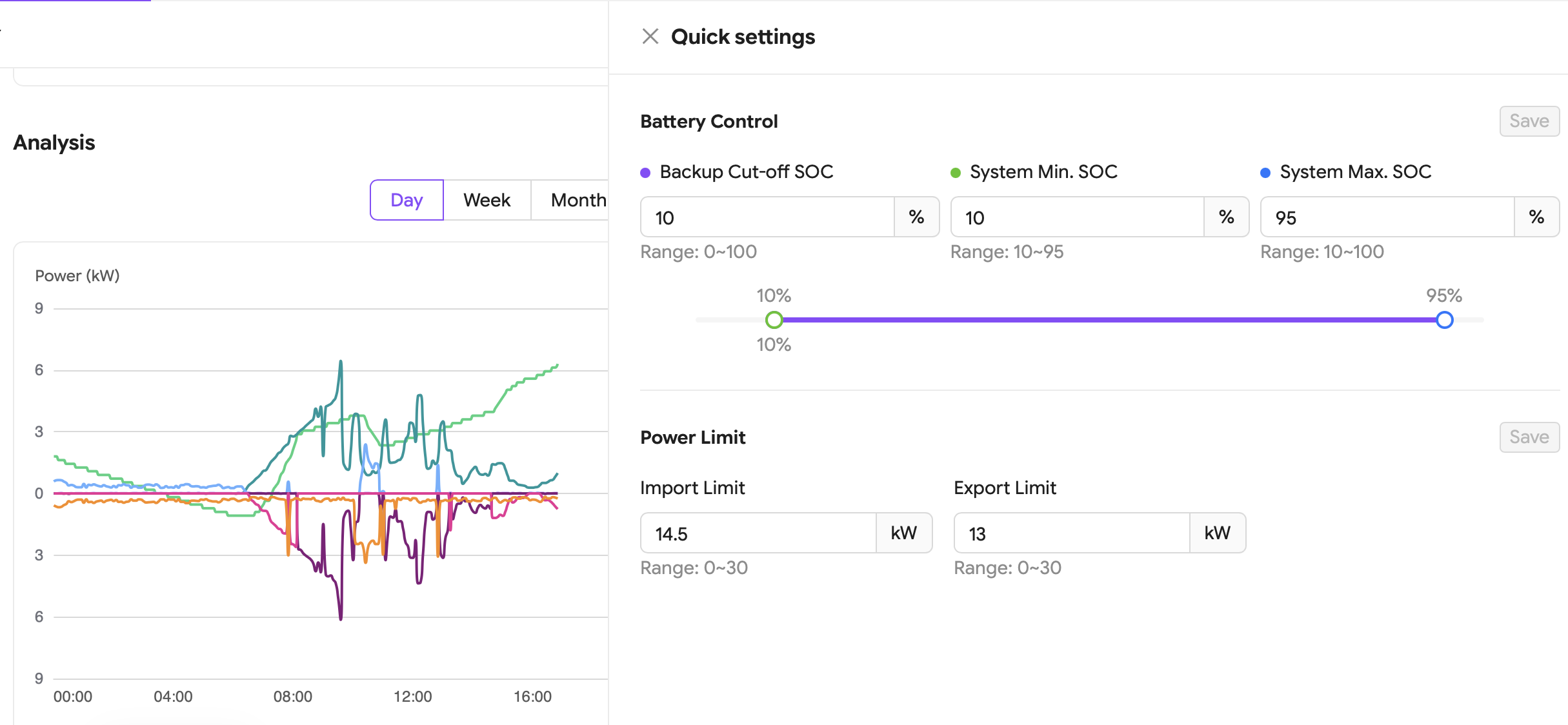The height and width of the screenshot is (725, 1568).
Task: Click the blue maximum SOC slider handle
Action: tap(1445, 320)
